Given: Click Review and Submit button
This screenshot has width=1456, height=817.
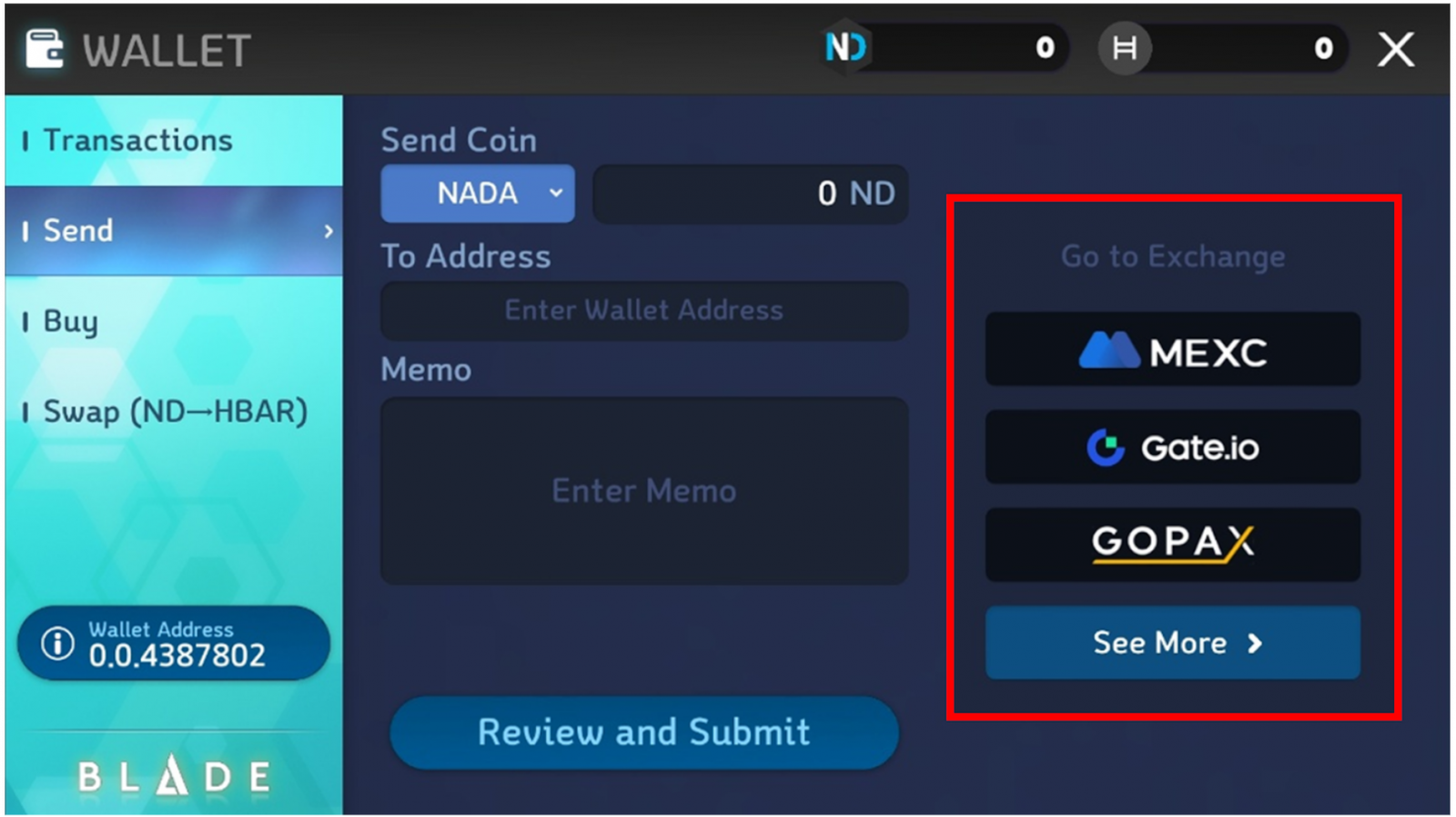Looking at the screenshot, I should [644, 732].
